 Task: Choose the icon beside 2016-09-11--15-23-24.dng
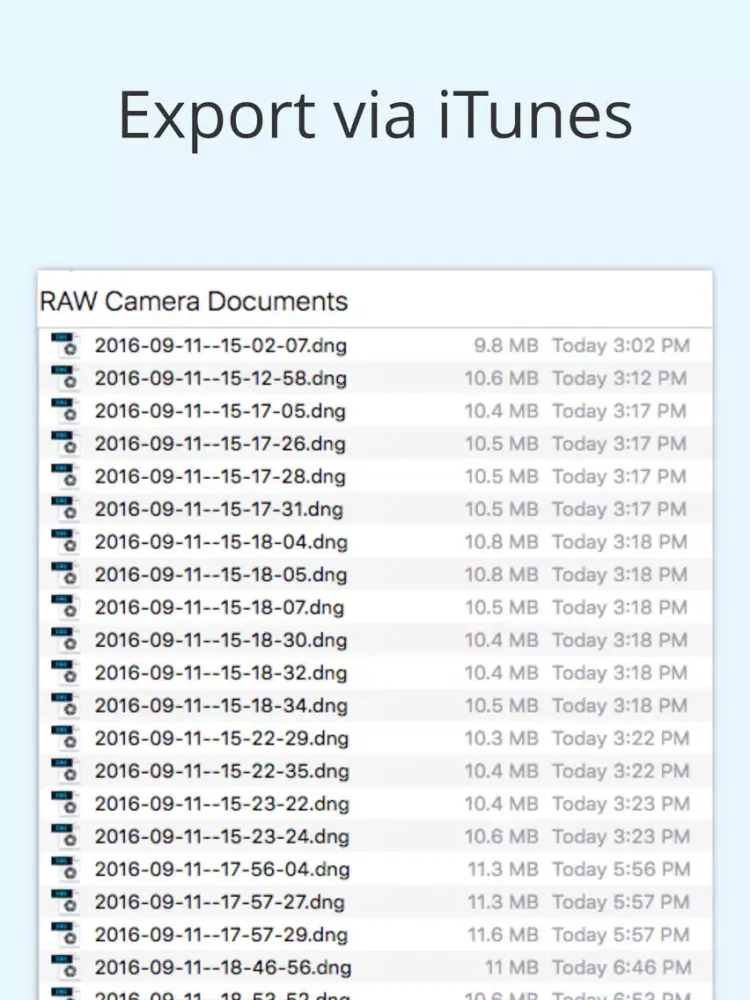(65, 835)
